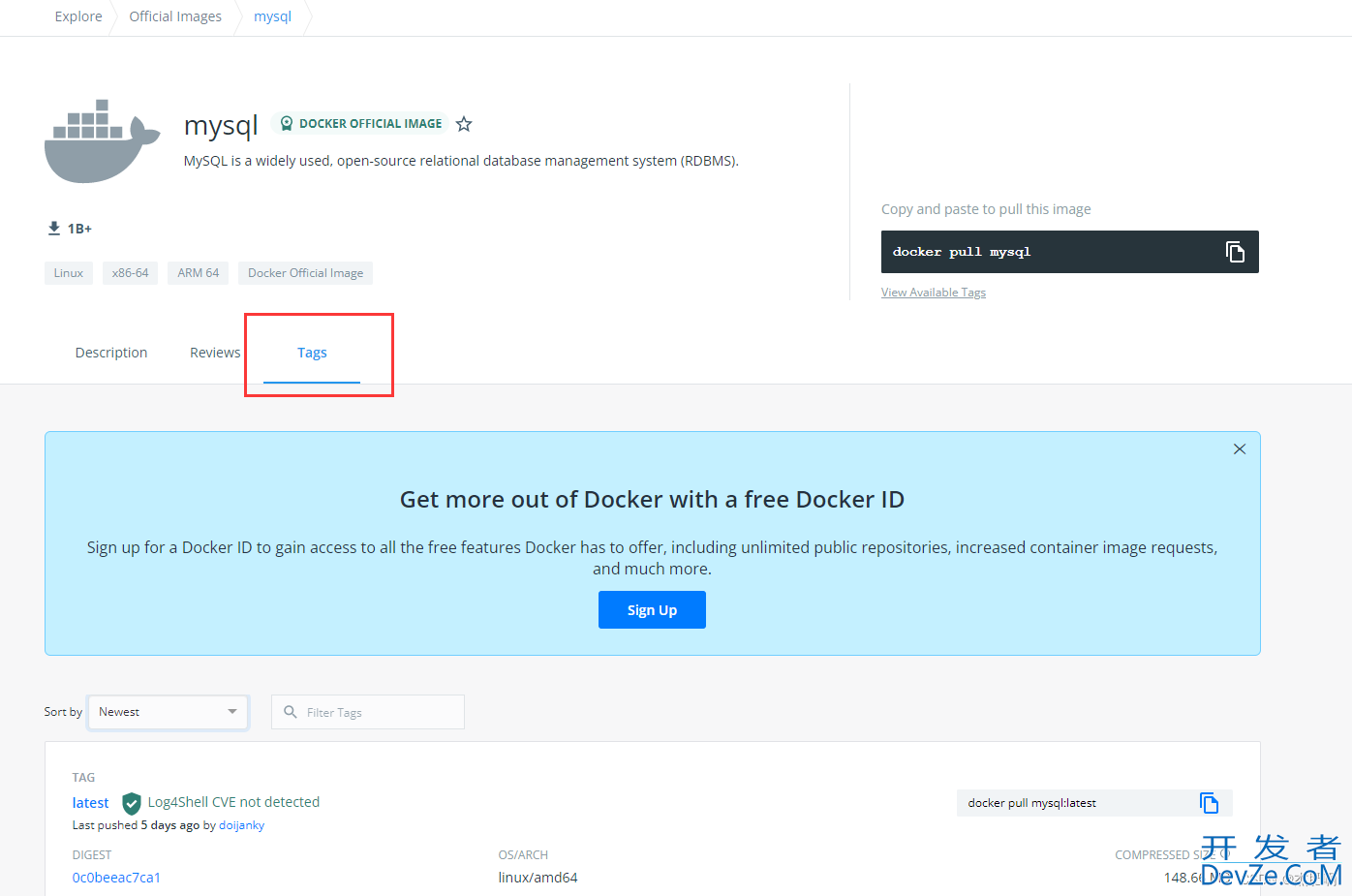
Task: Click the 1B+ downloads text
Action: coord(79,229)
